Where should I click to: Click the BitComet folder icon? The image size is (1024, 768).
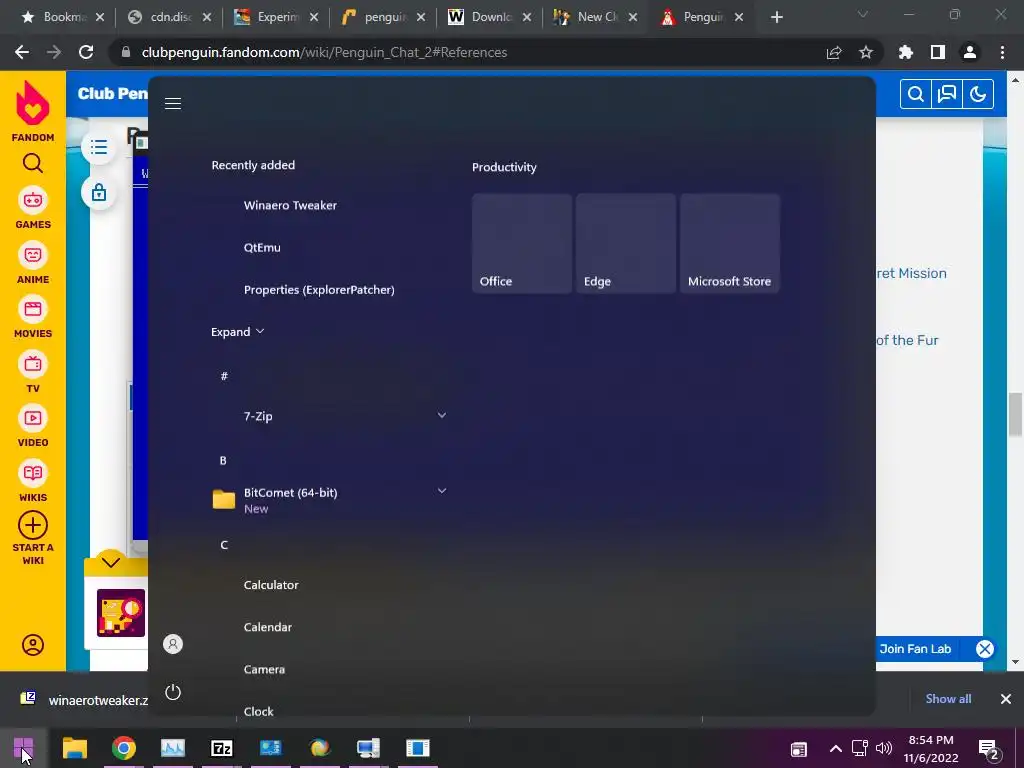[x=223, y=500]
